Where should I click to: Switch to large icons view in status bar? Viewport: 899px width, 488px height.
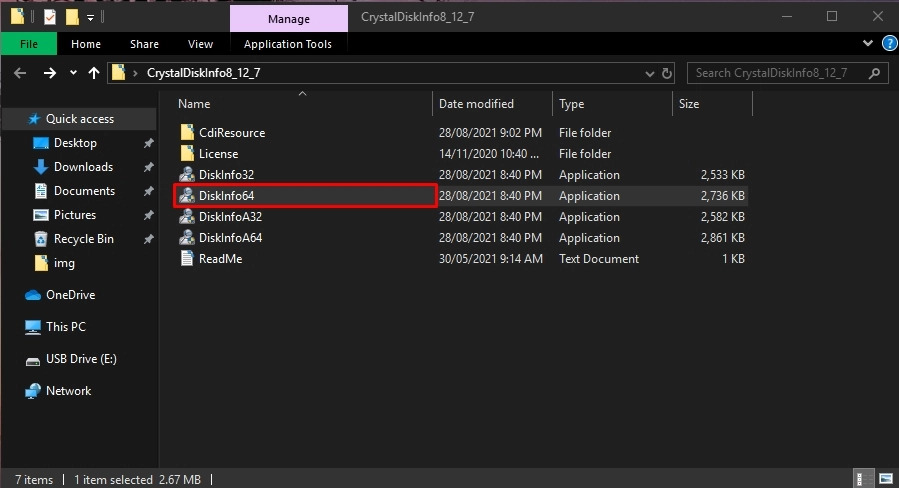[x=886, y=479]
